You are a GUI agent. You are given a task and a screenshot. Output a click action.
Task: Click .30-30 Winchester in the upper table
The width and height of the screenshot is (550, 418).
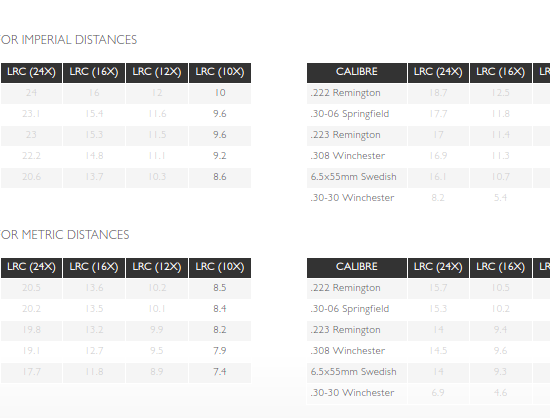coord(352,198)
